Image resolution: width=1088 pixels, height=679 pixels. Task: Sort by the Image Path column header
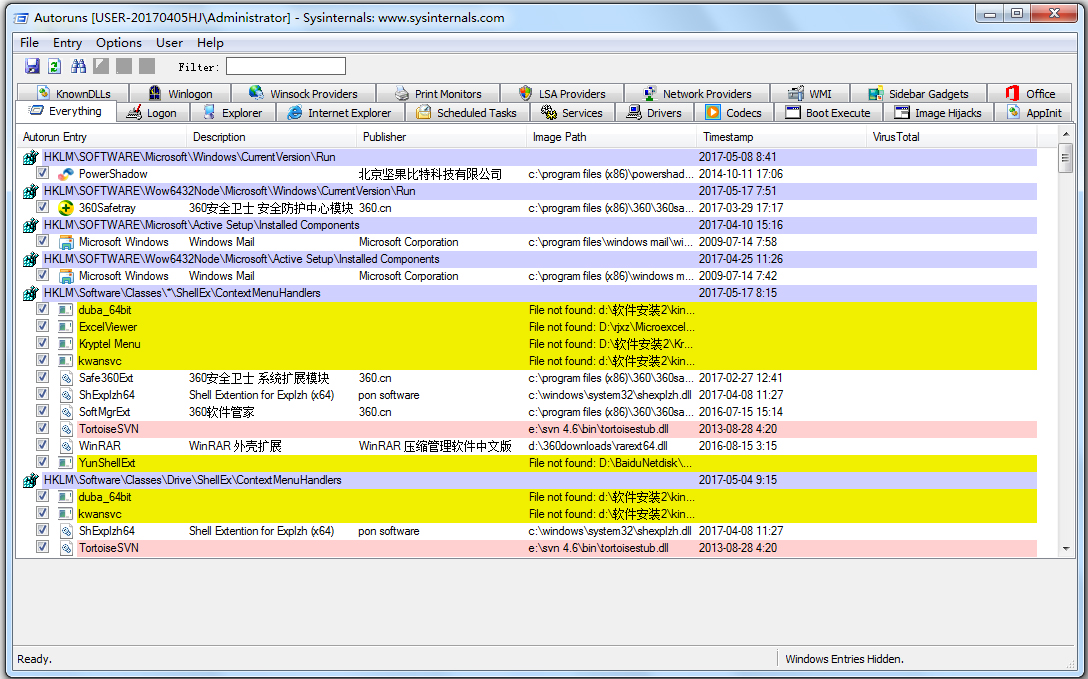612,137
